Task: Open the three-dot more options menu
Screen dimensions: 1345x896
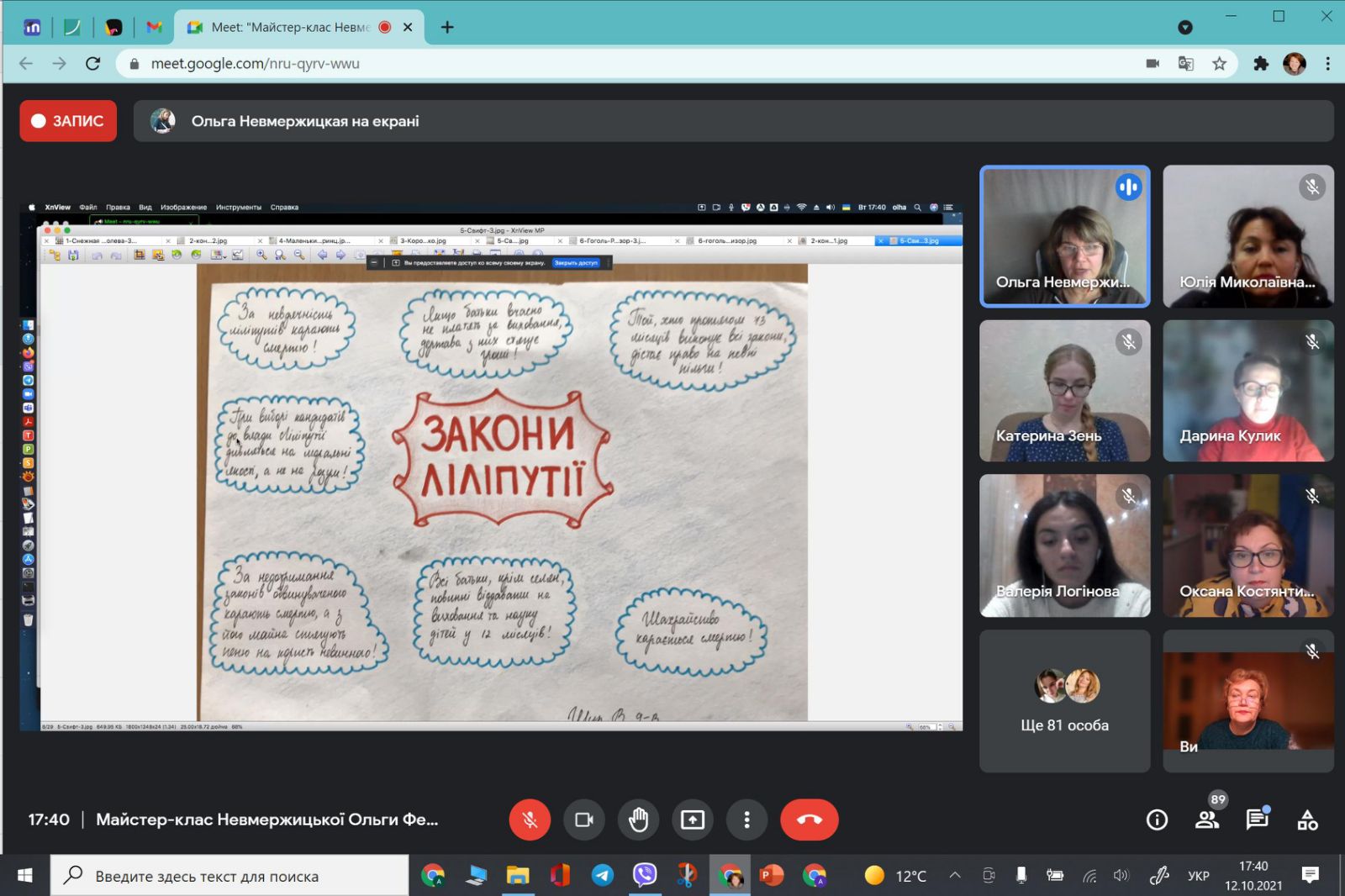Action: (x=746, y=820)
